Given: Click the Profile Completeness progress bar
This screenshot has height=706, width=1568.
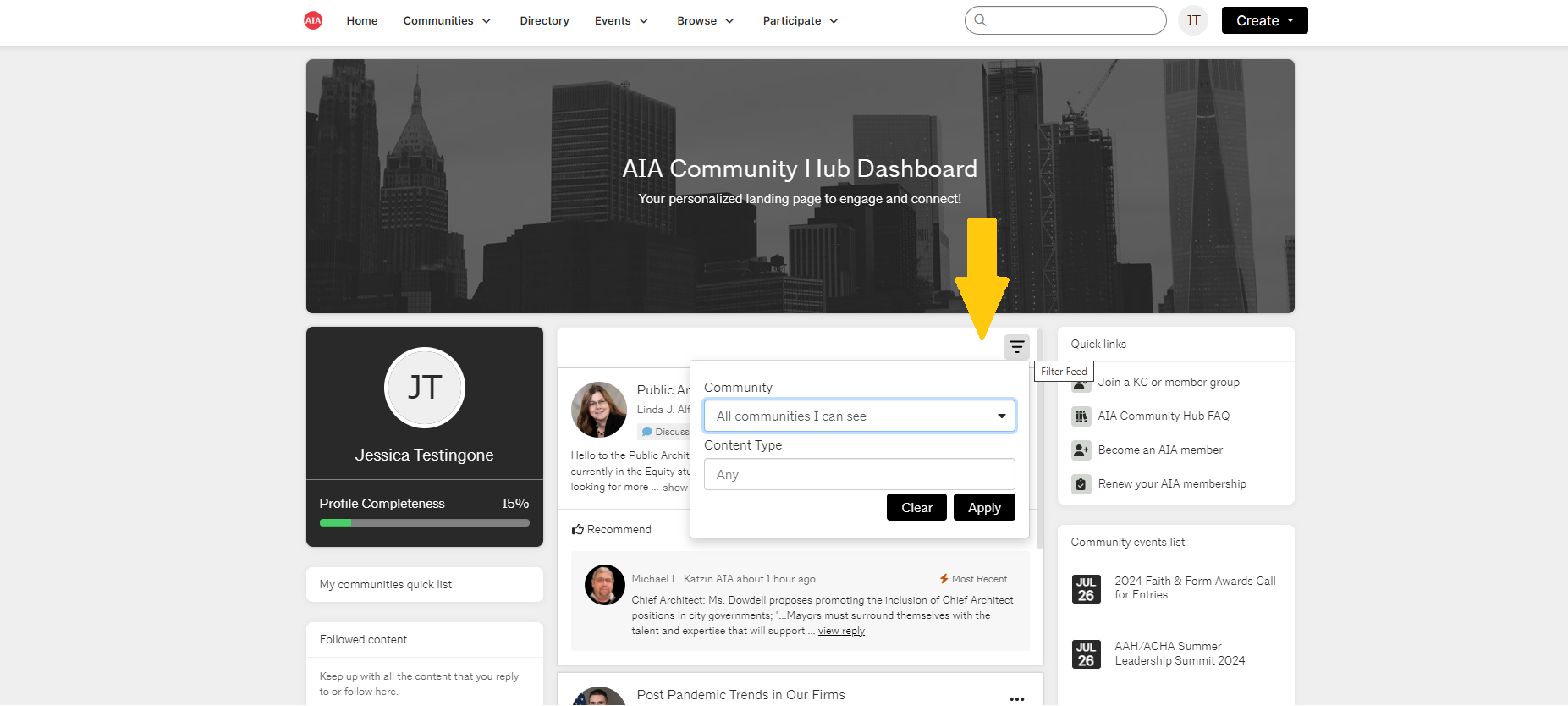Looking at the screenshot, I should [425, 522].
